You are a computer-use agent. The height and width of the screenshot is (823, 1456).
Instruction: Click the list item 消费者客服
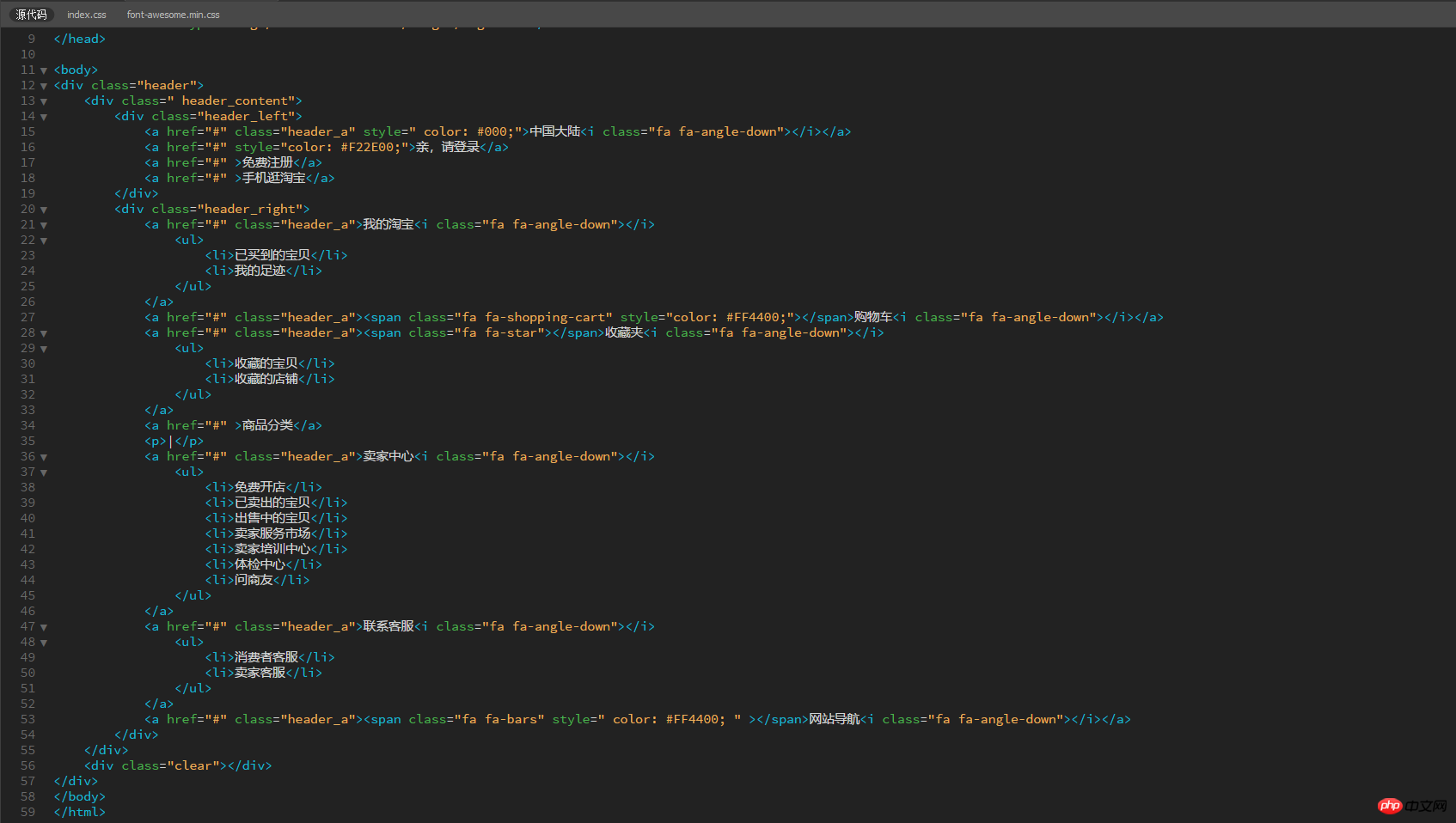266,657
